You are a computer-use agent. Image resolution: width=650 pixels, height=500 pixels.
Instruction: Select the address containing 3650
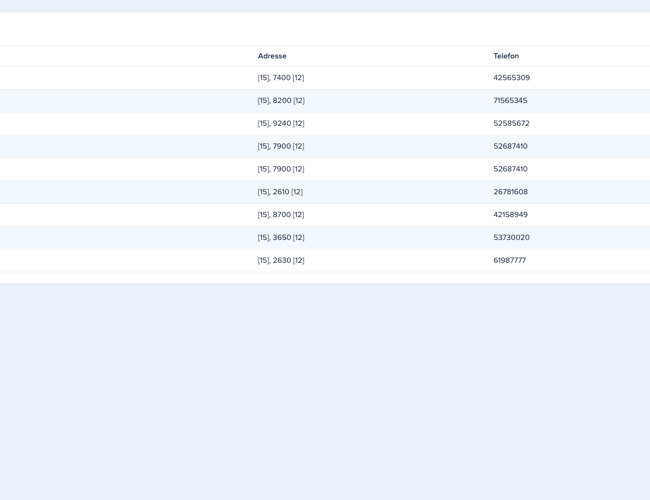click(x=281, y=238)
